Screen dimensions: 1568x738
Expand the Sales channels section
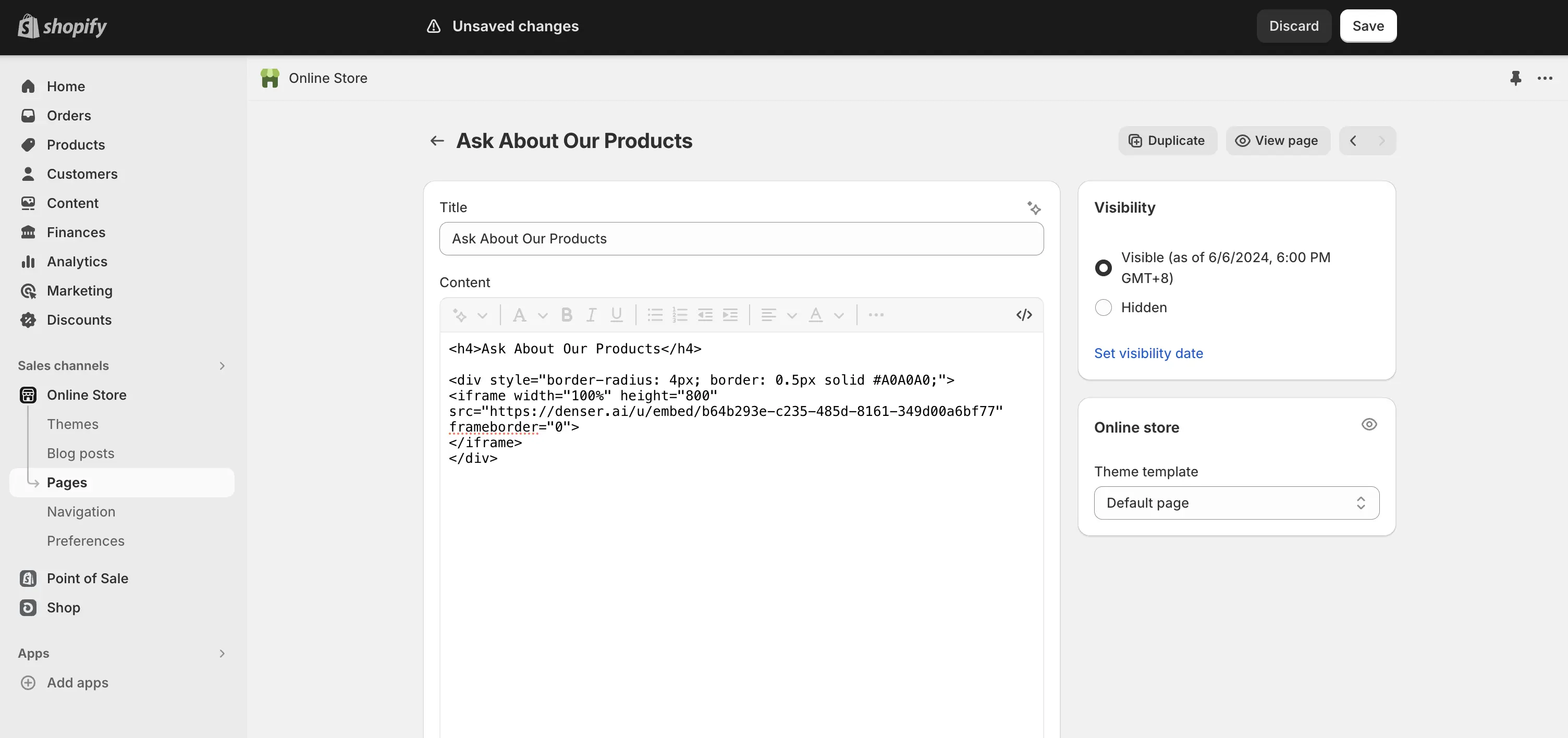[x=222, y=366]
